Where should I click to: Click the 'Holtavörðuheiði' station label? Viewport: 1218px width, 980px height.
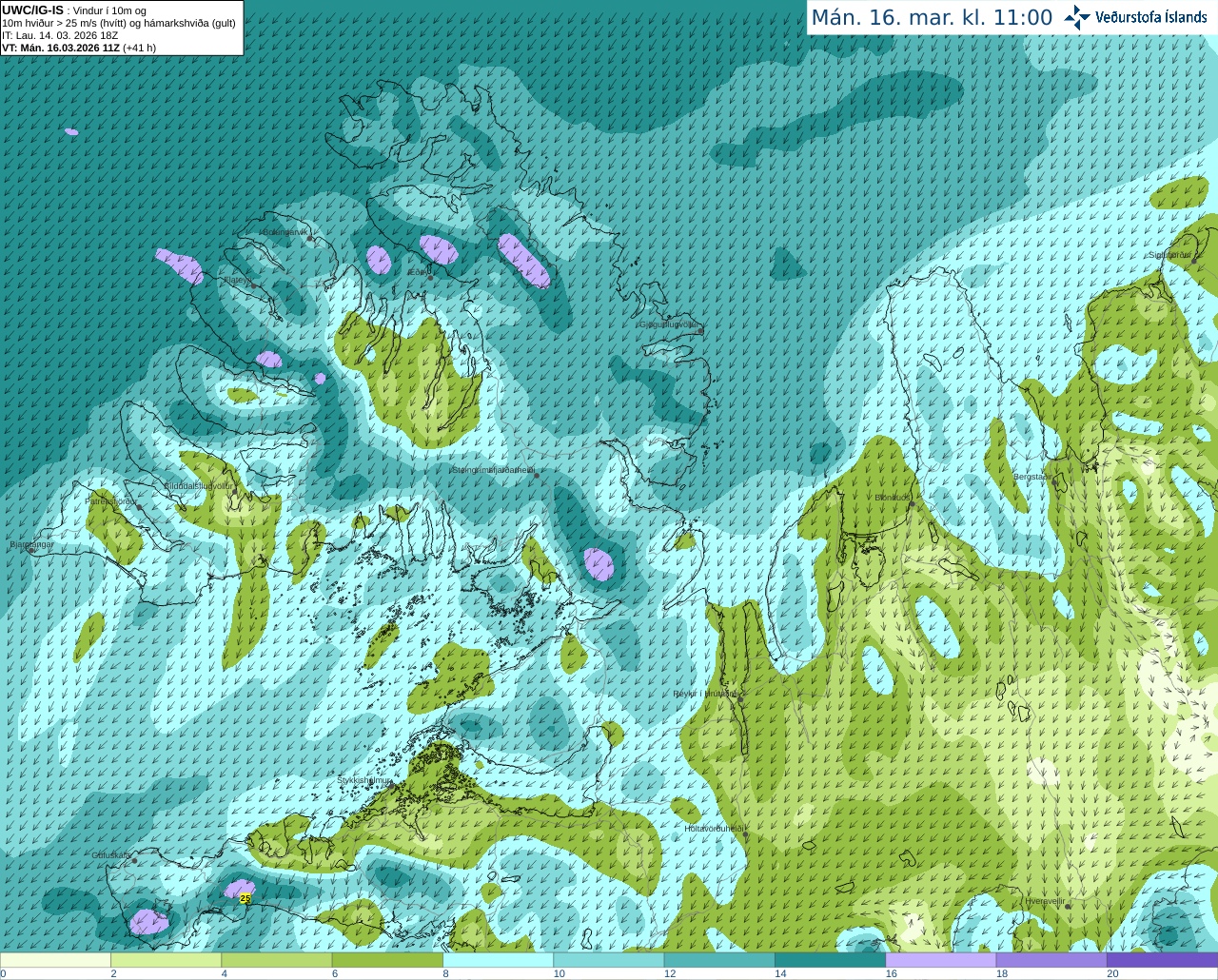714,829
